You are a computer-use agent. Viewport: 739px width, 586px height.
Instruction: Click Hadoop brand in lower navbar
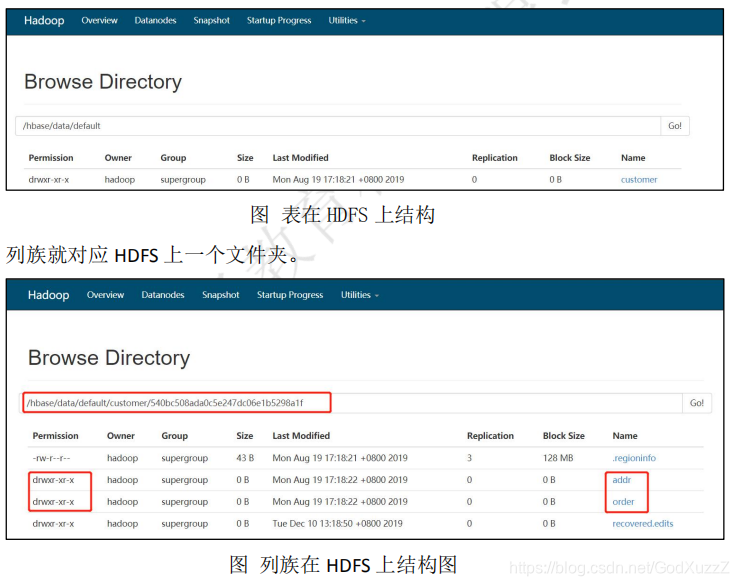[49, 295]
